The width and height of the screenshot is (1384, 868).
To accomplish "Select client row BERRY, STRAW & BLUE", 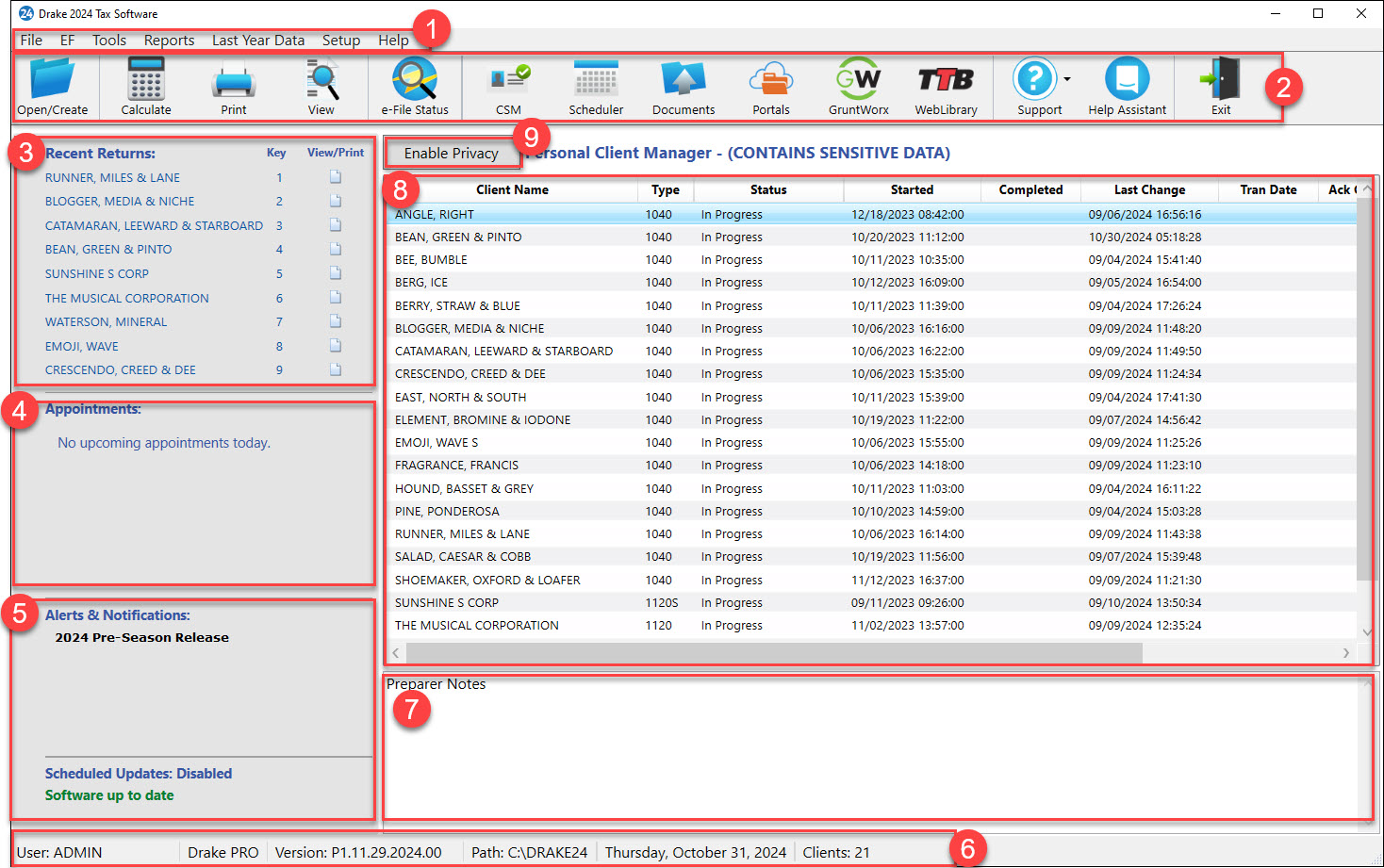I will [x=872, y=305].
